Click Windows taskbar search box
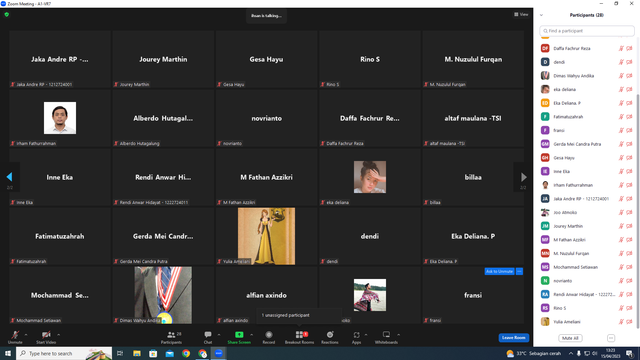 [64, 353]
